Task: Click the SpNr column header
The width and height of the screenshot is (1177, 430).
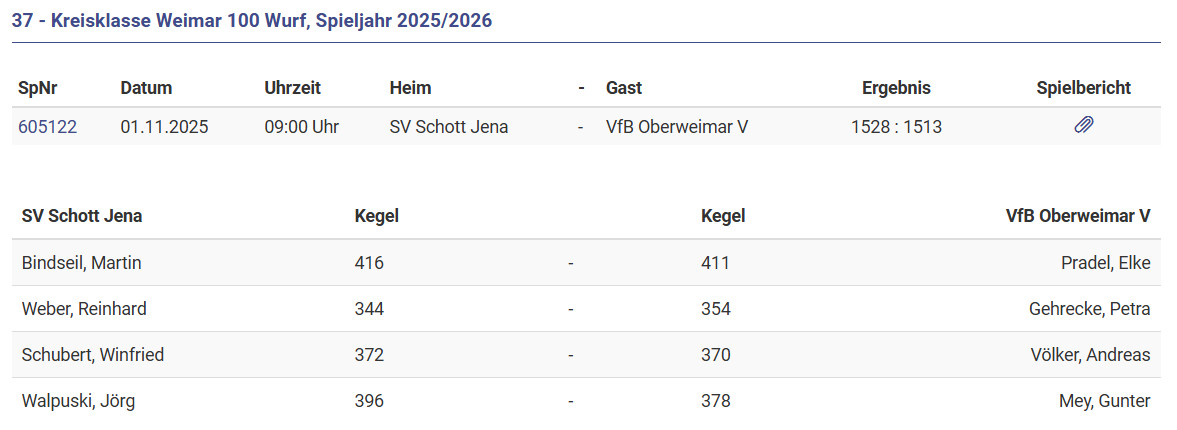Action: click(x=38, y=88)
